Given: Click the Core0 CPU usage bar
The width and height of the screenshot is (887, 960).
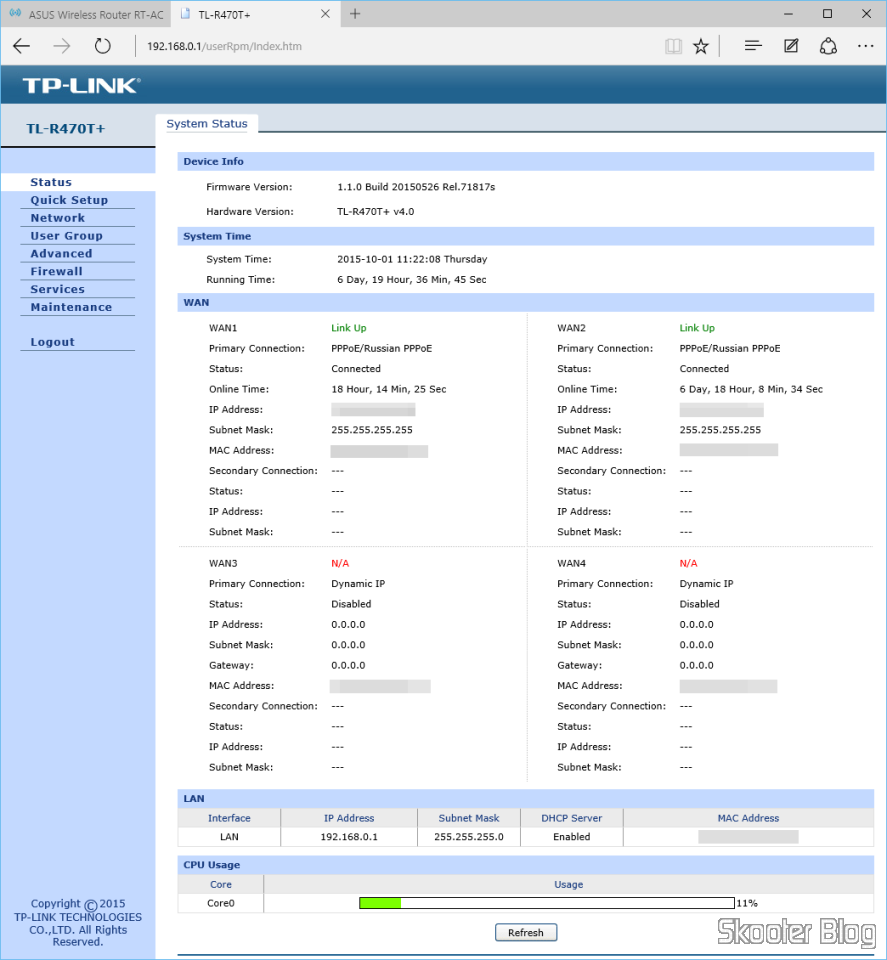Looking at the screenshot, I should click(x=547, y=903).
